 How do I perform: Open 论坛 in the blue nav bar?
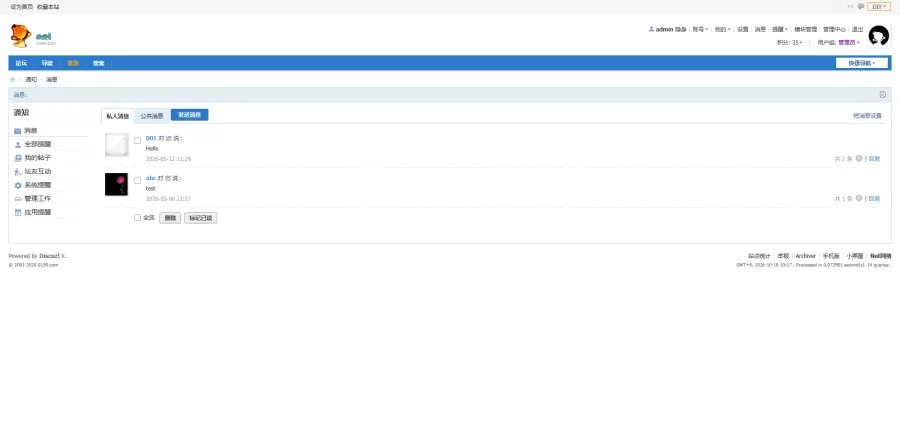(x=21, y=63)
